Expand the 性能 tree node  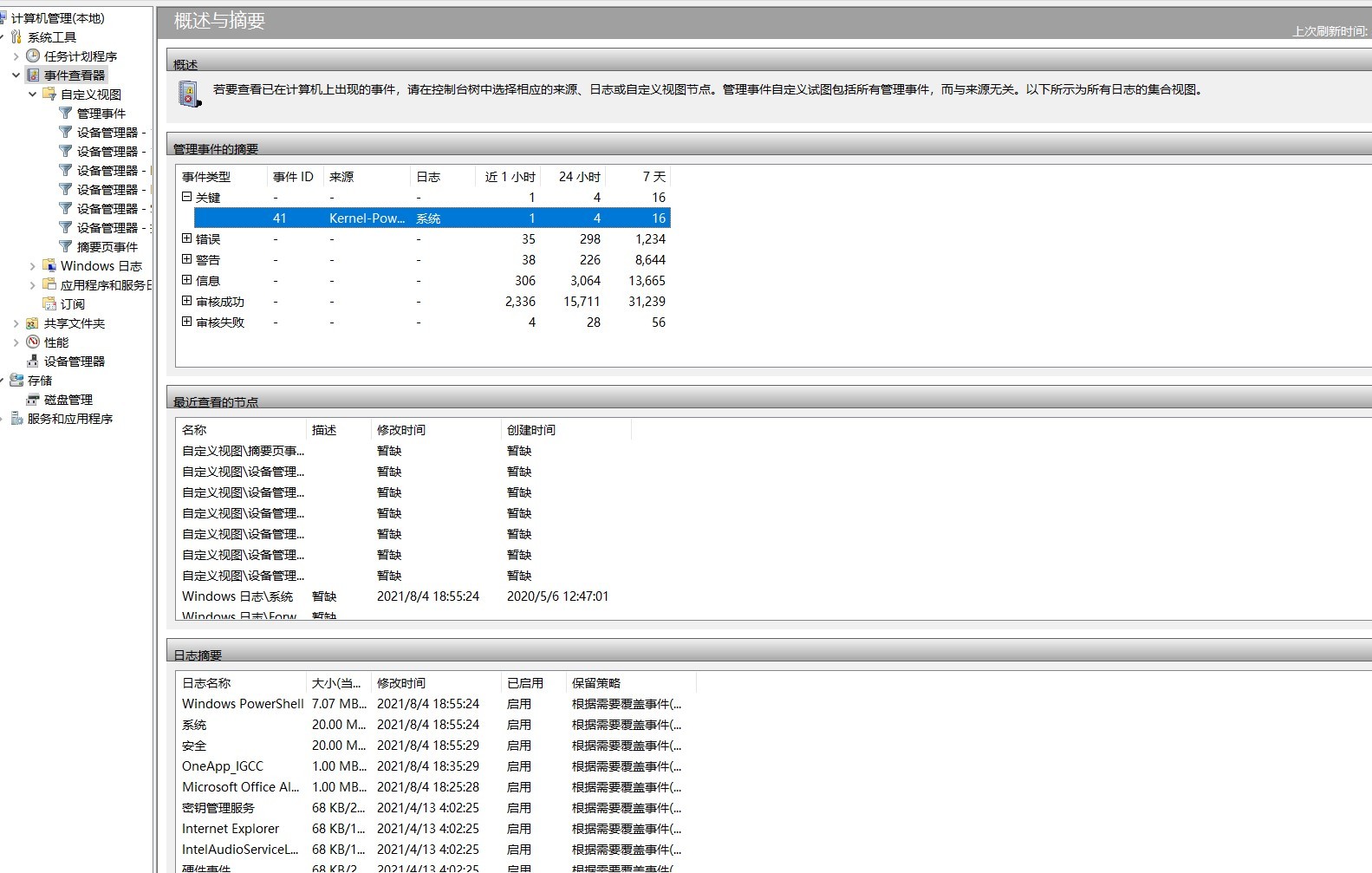pyautogui.click(x=16, y=342)
